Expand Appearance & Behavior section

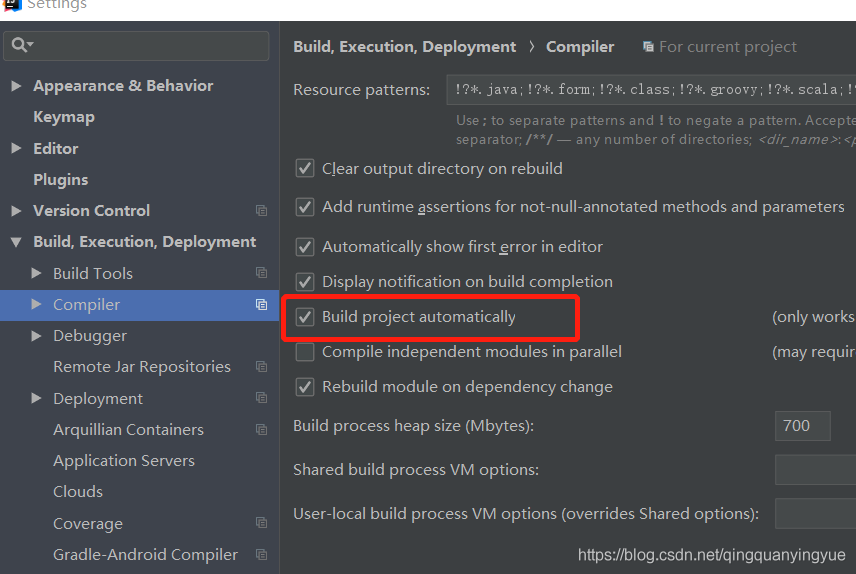pyautogui.click(x=16, y=86)
